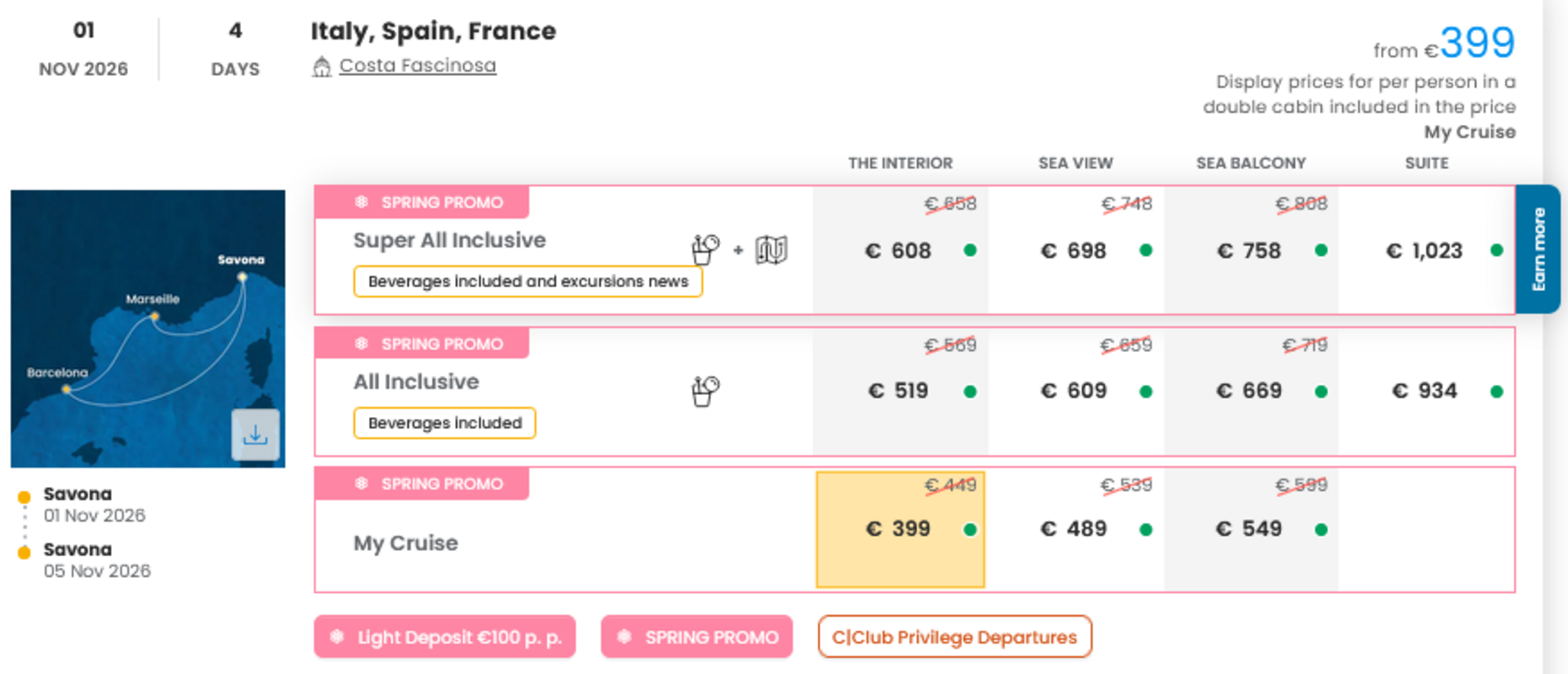Click the Beverages included label

click(x=444, y=423)
